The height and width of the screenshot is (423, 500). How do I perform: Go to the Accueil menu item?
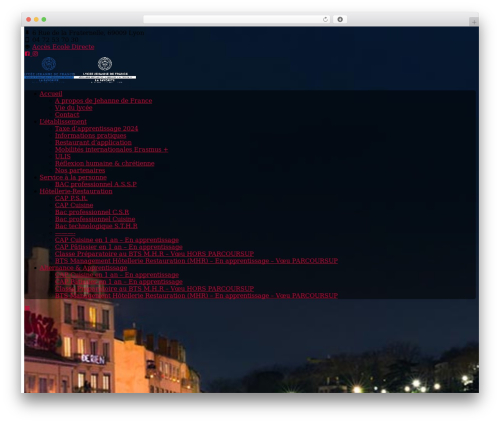pos(51,94)
